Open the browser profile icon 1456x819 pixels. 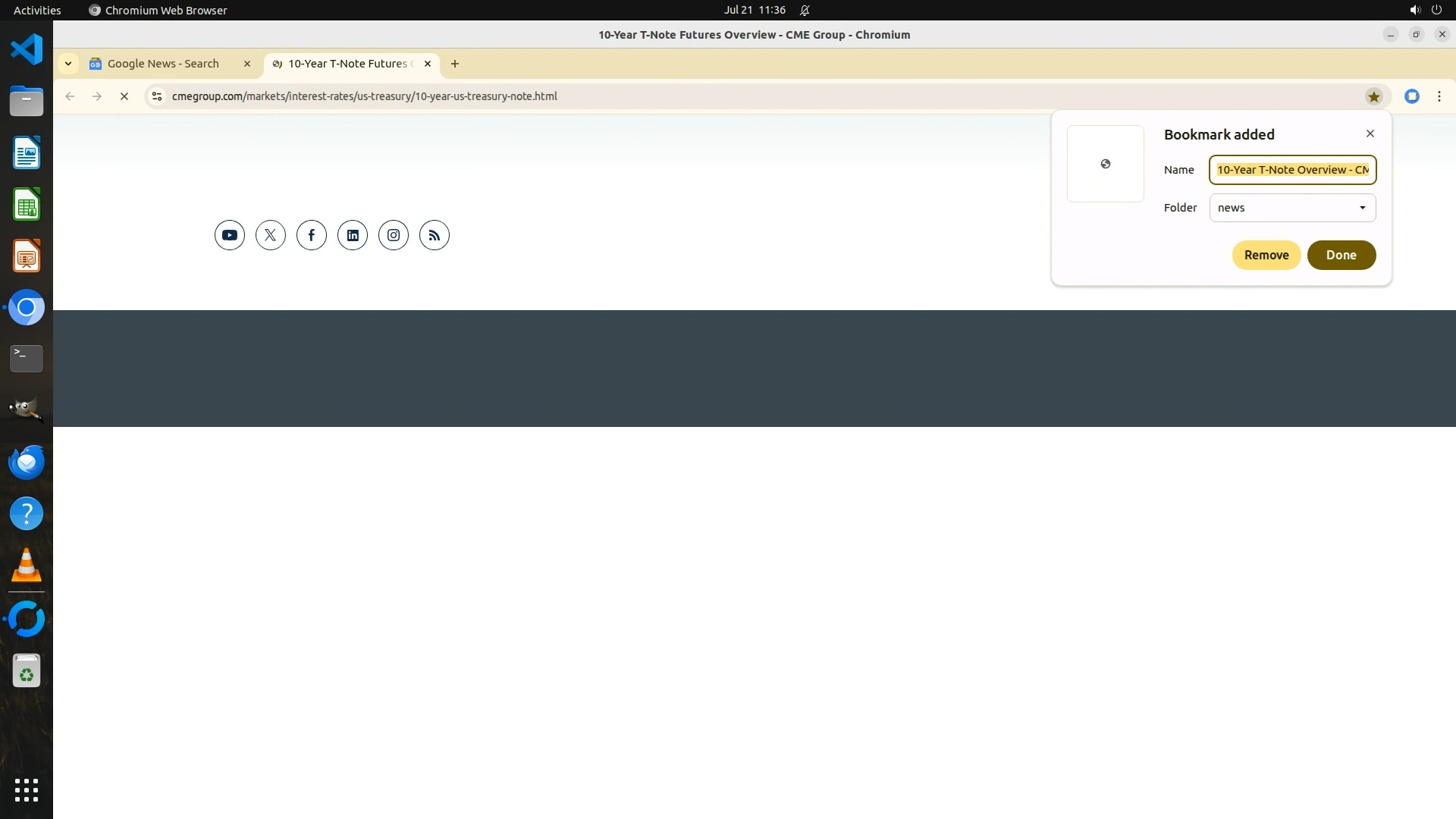(x=1411, y=96)
